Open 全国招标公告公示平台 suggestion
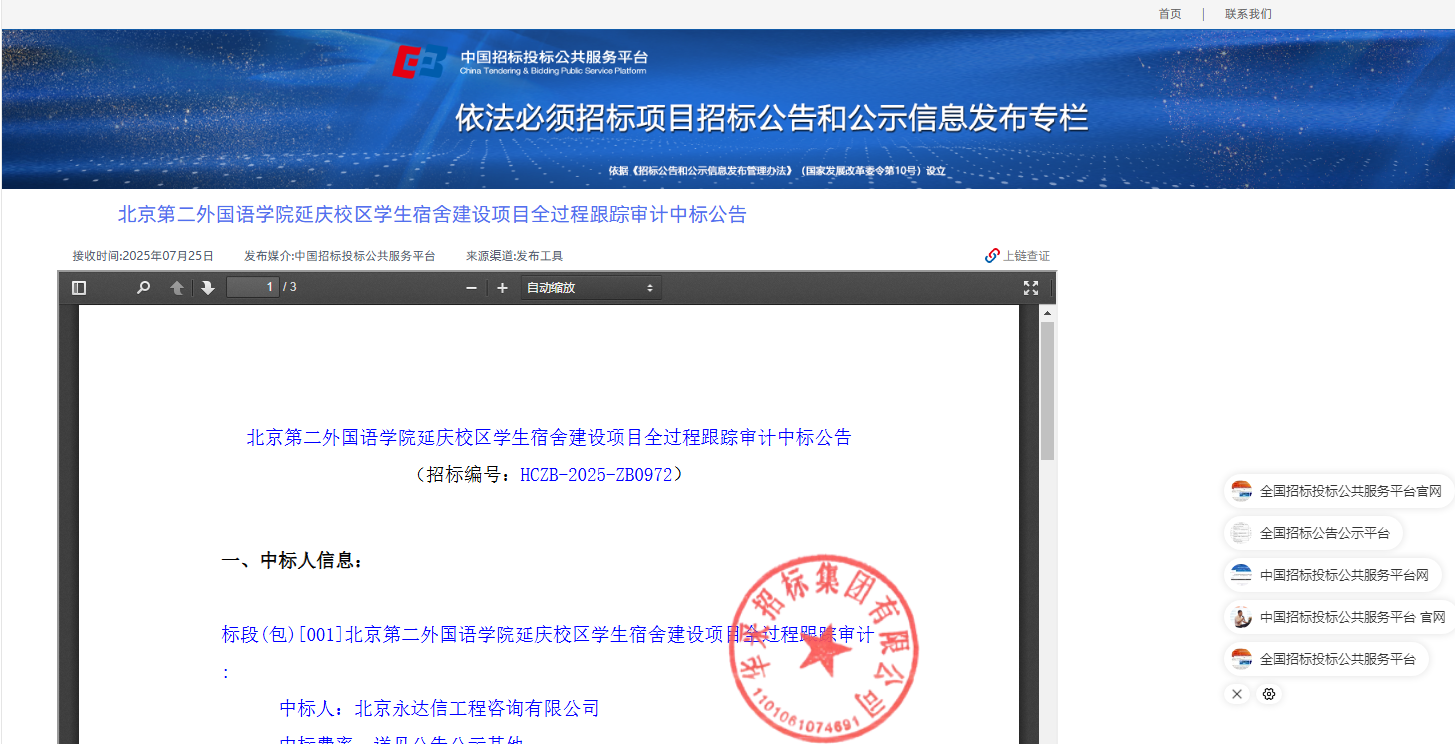The height and width of the screenshot is (744, 1455). click(1313, 533)
